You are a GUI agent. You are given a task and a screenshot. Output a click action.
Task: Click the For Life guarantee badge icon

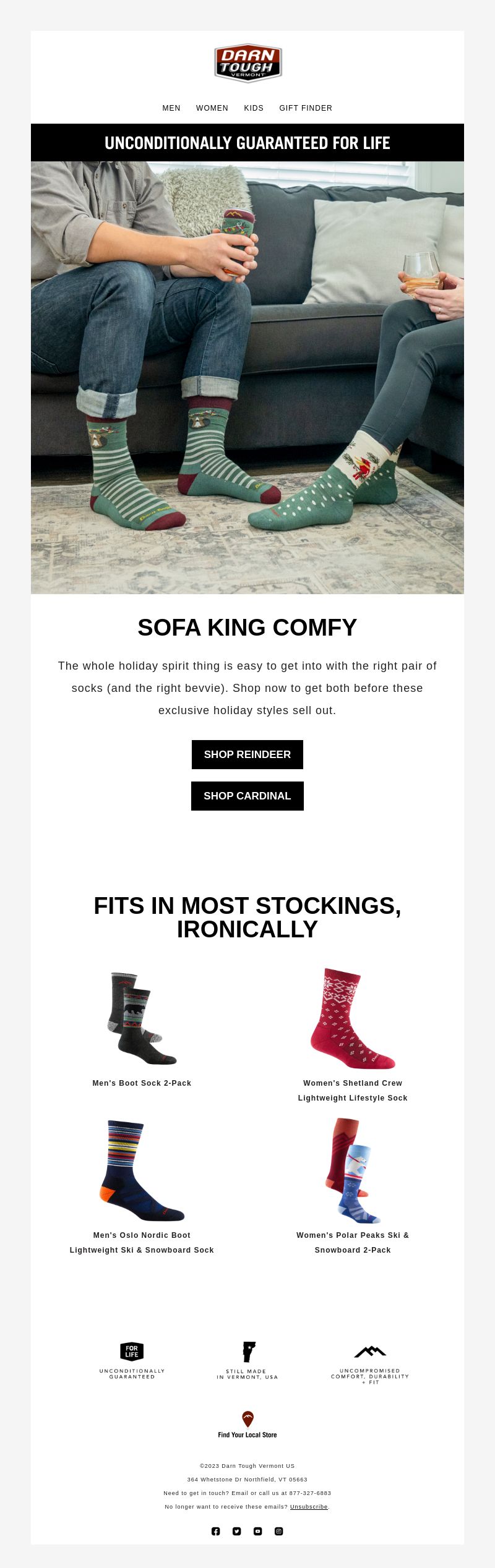pos(132,1351)
